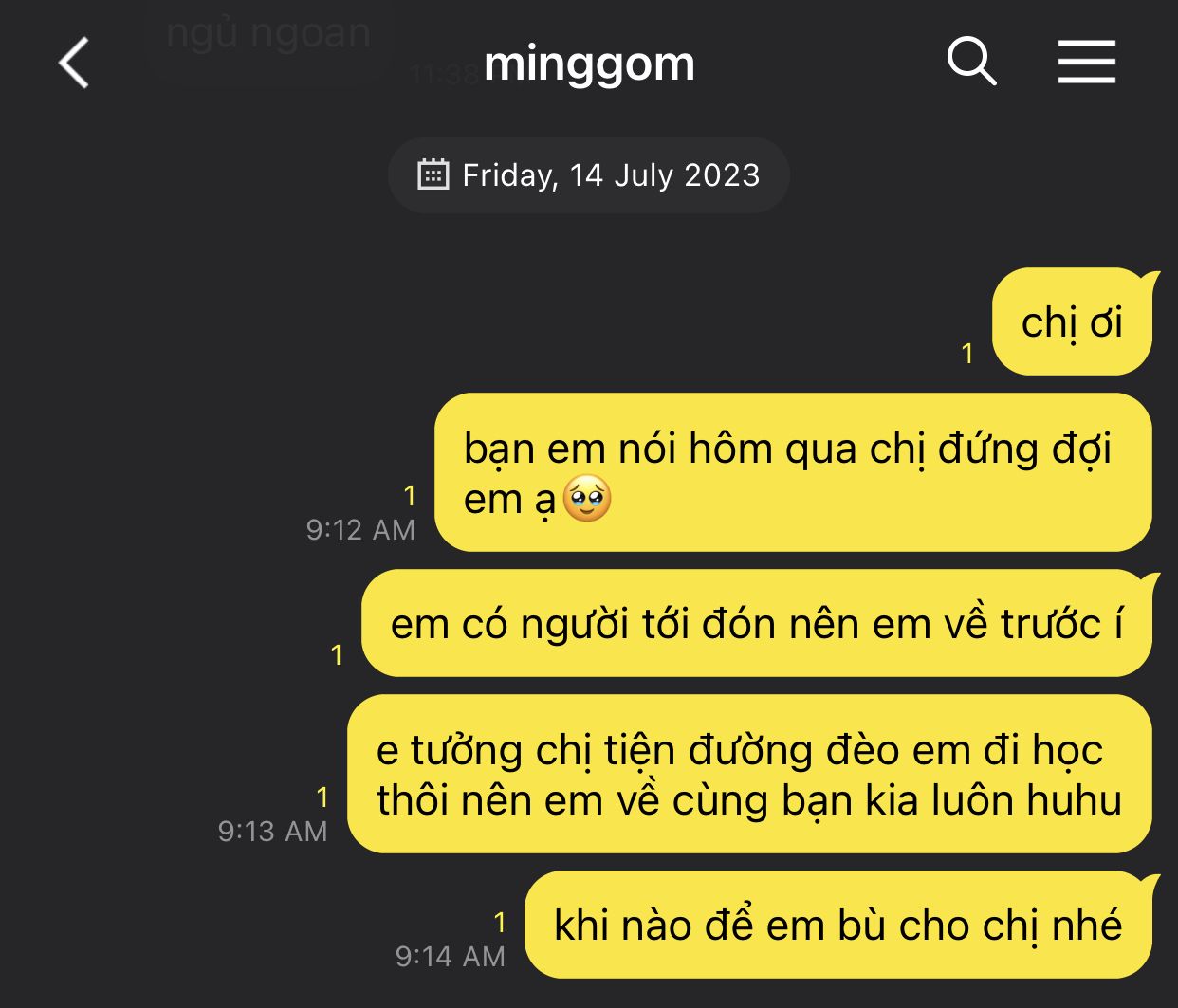Tap unread count above 9:12 AM

(x=410, y=495)
